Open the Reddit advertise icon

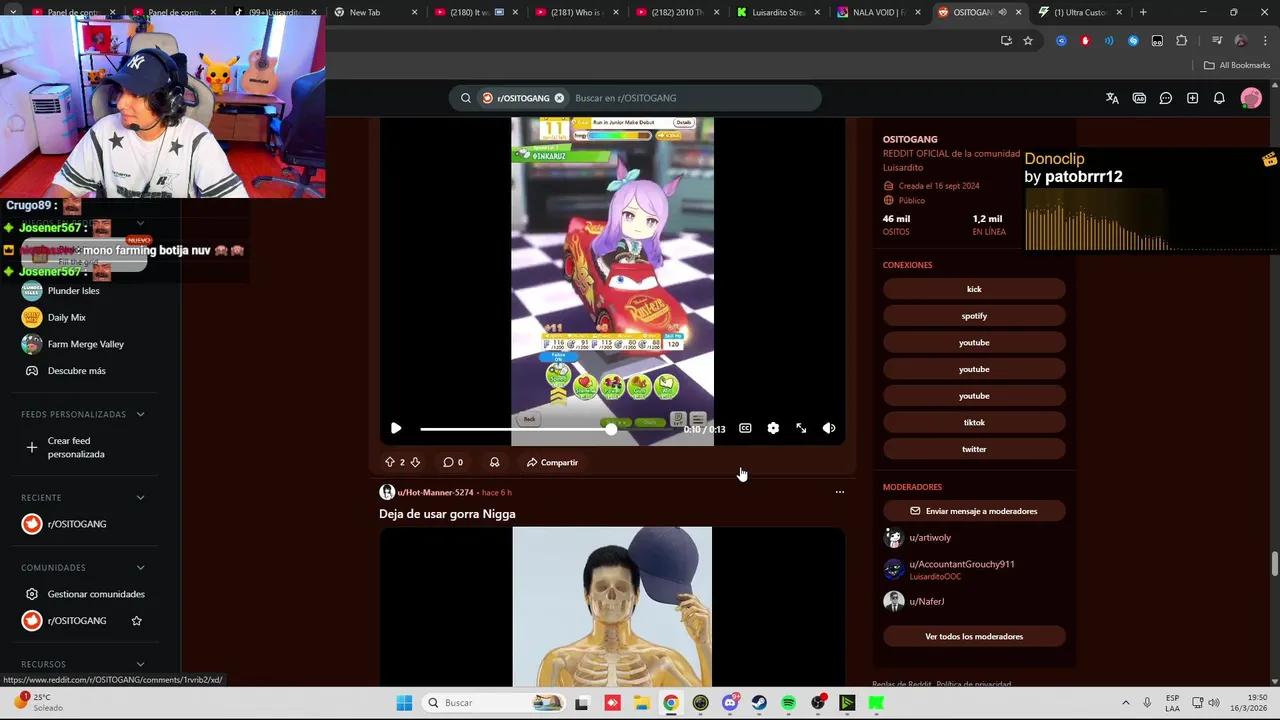[1139, 98]
